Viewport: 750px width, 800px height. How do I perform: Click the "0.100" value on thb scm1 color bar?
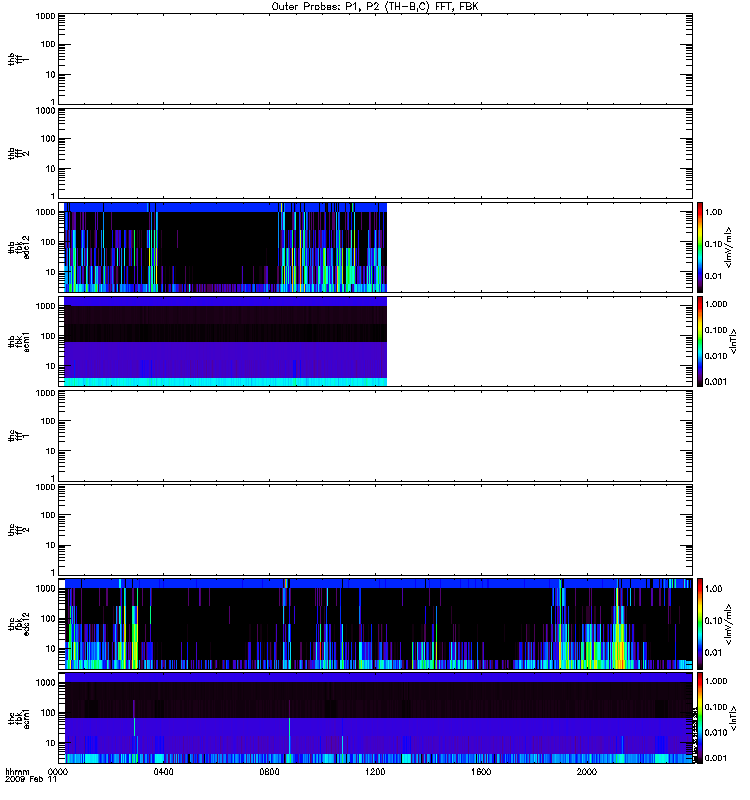click(716, 330)
